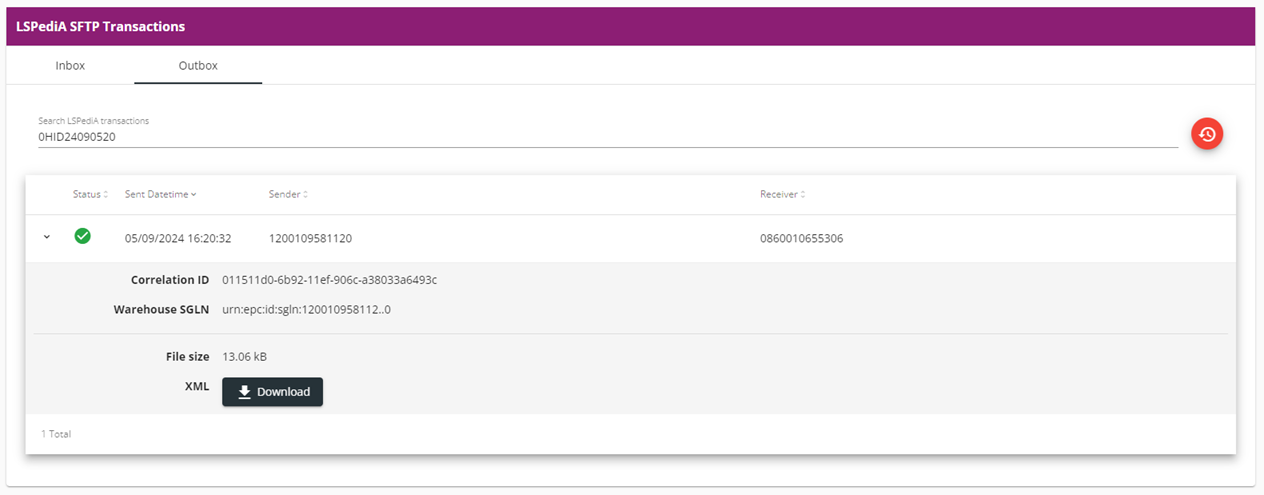The height and width of the screenshot is (495, 1264).
Task: Click the XML label
Action: [x=198, y=389]
